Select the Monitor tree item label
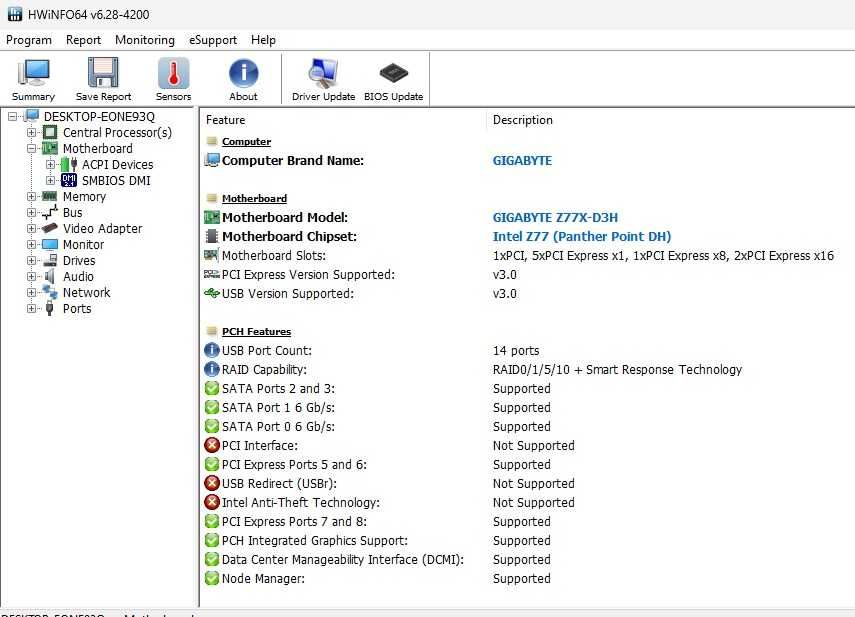This screenshot has height=617, width=855. click(x=83, y=245)
